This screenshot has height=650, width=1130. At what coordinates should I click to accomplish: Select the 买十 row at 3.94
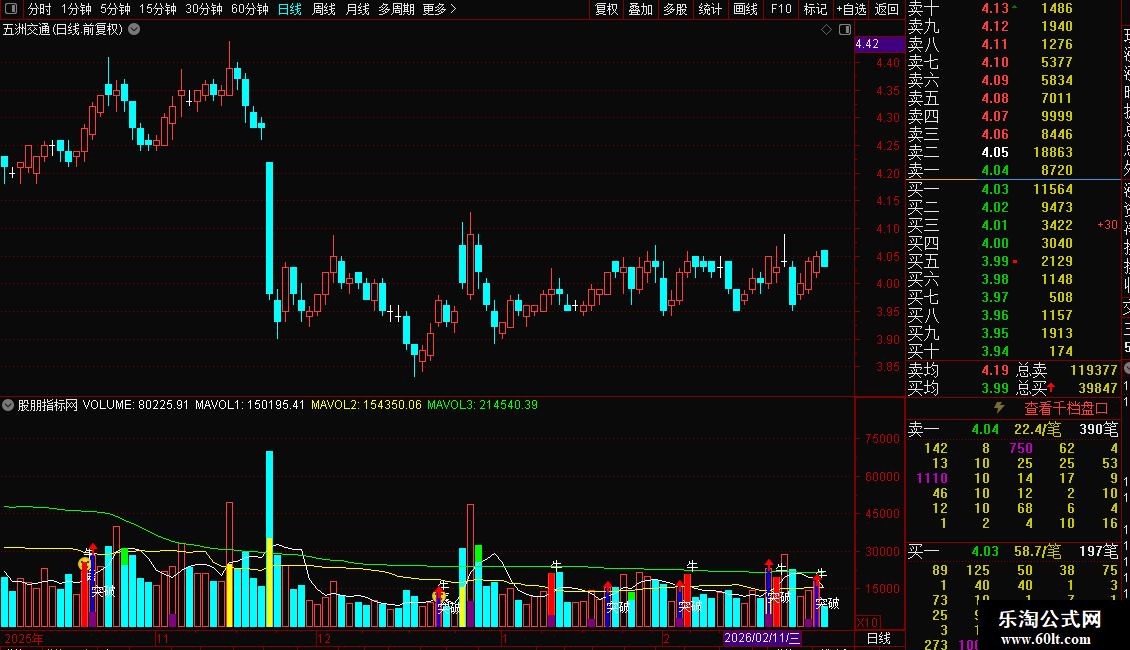pos(1013,352)
